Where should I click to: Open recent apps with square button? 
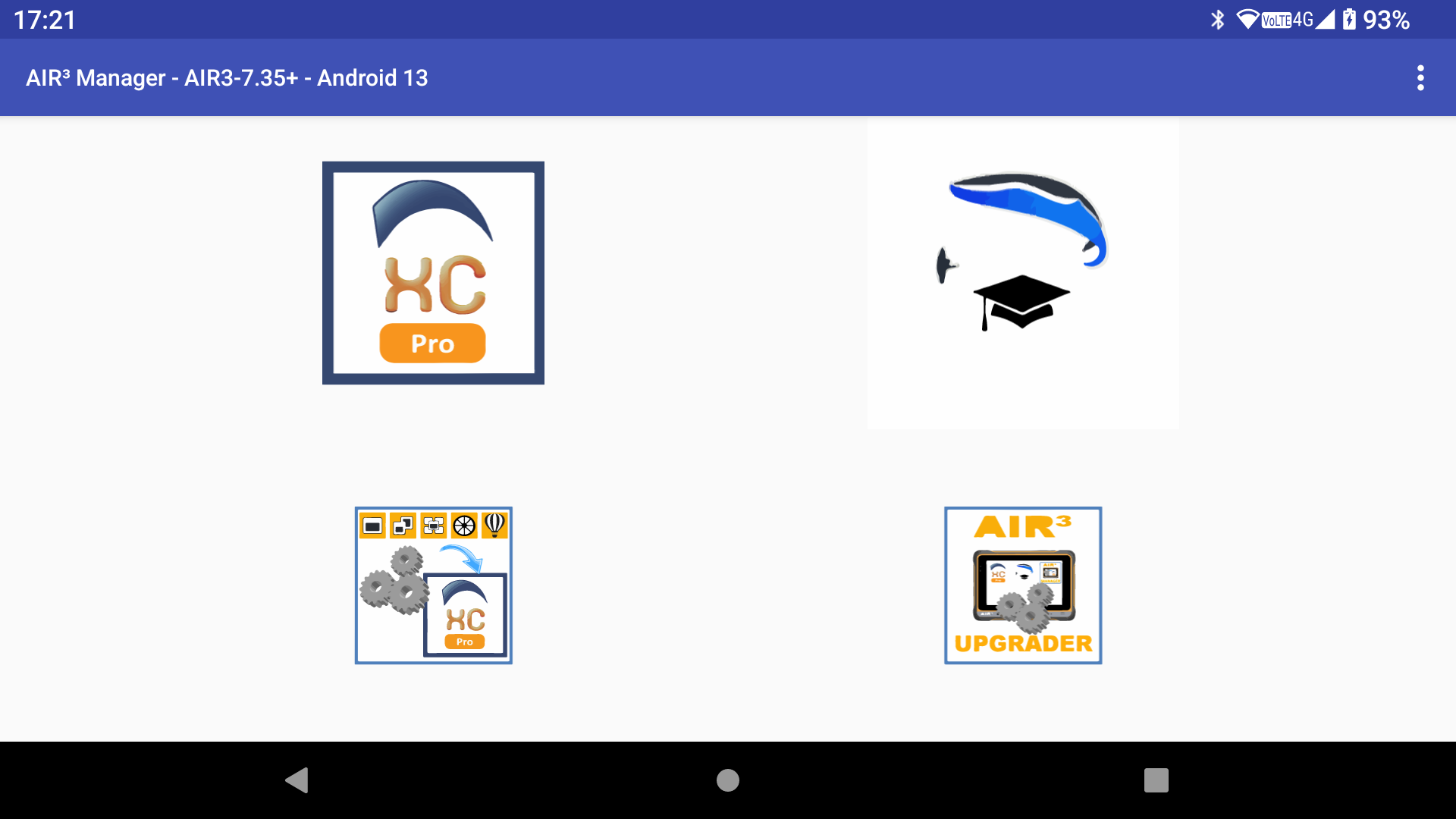click(1156, 780)
